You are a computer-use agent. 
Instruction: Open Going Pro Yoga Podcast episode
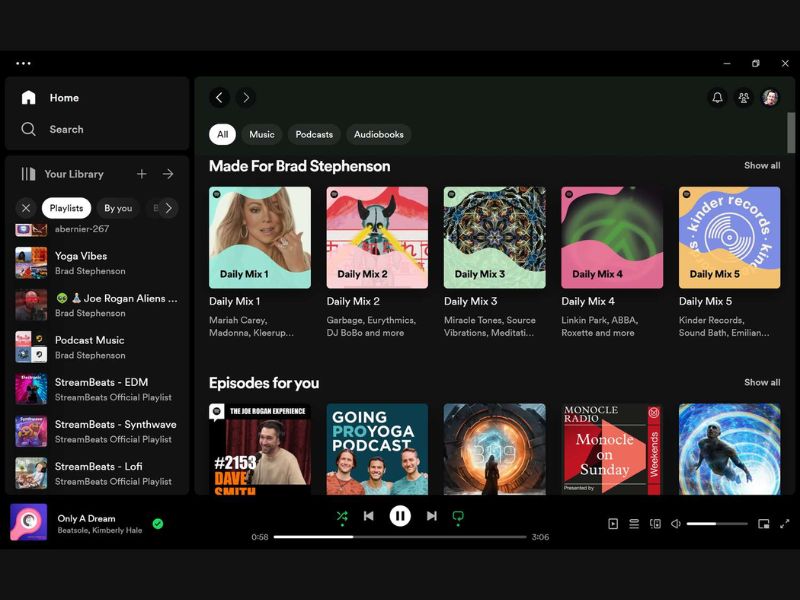[377, 449]
